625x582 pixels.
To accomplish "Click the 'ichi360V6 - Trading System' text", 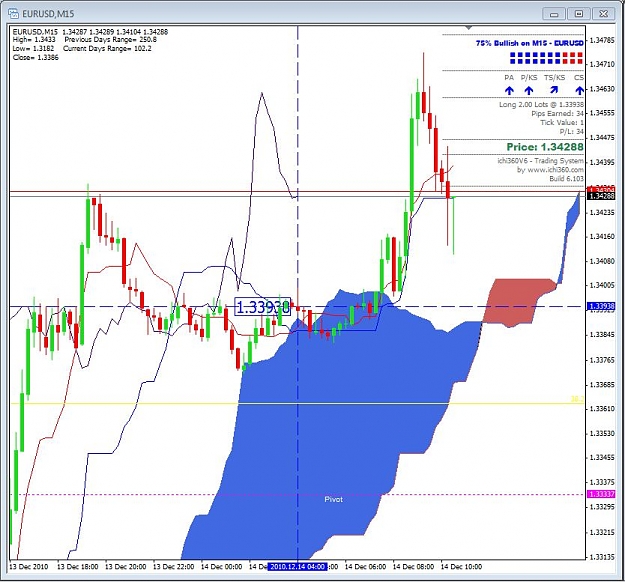I will pyautogui.click(x=540, y=161).
